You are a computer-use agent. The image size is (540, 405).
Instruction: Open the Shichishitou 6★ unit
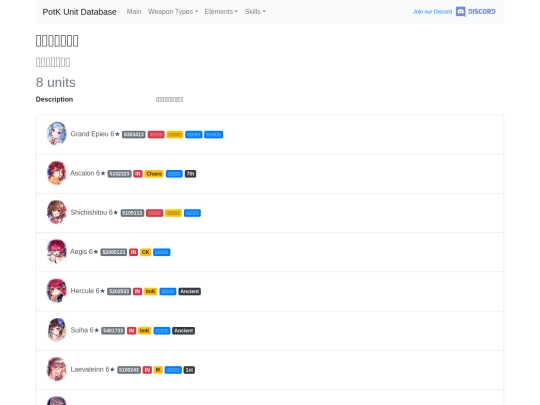coord(94,212)
